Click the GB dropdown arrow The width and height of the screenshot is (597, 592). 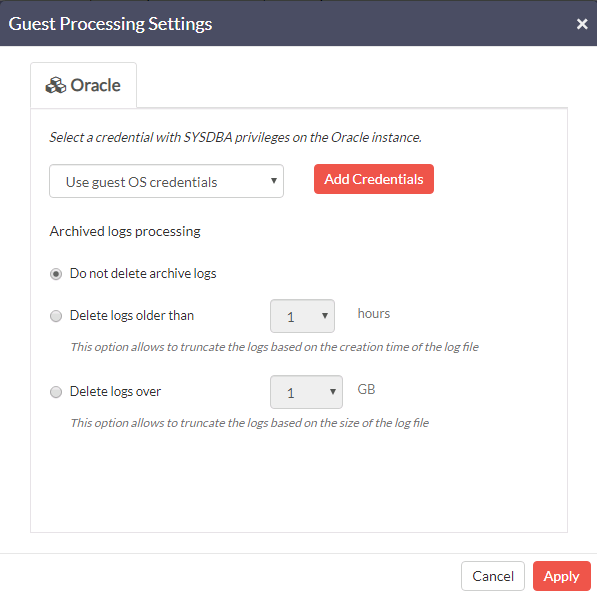(333, 392)
